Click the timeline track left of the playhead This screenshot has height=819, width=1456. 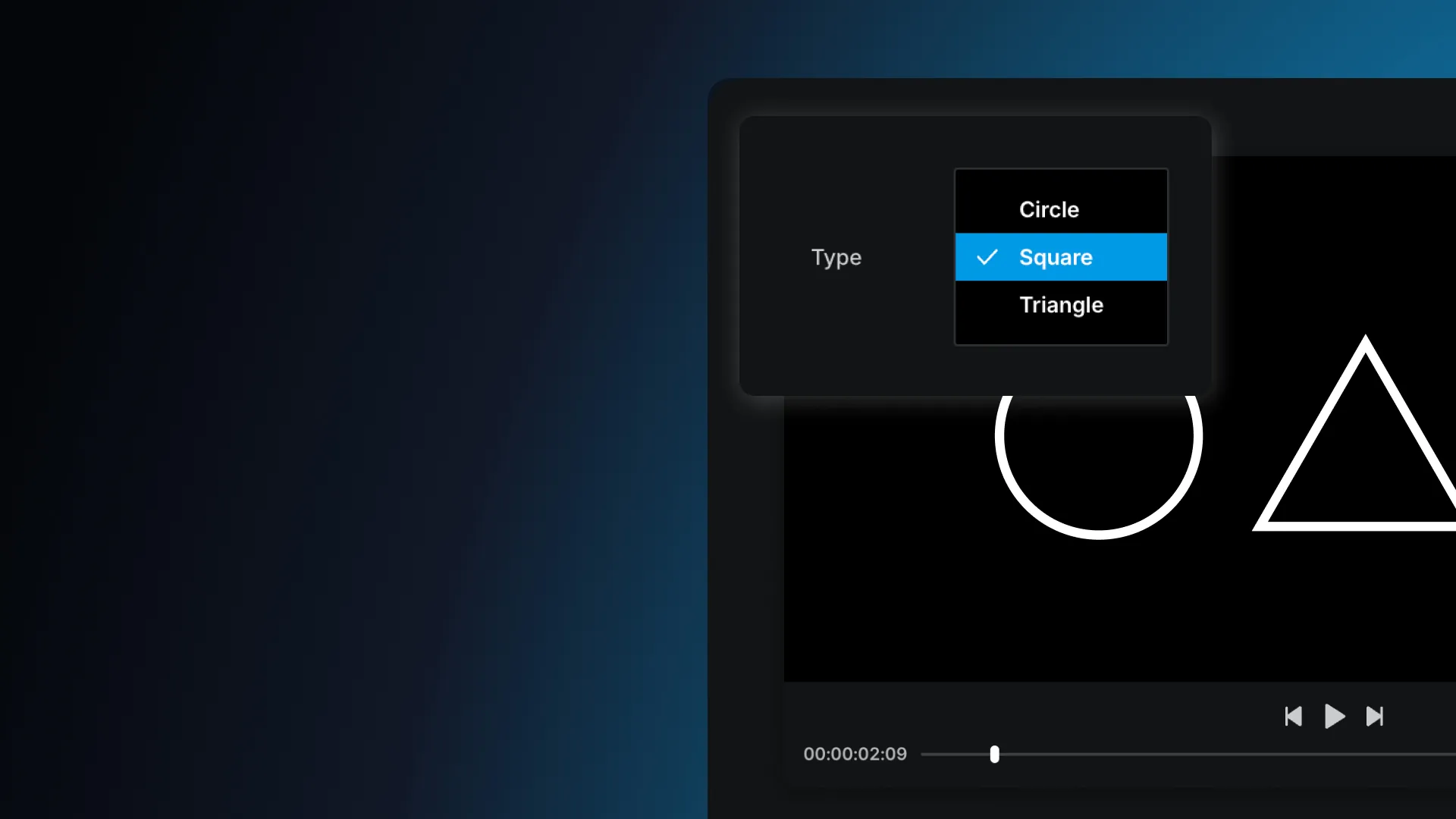[955, 755]
